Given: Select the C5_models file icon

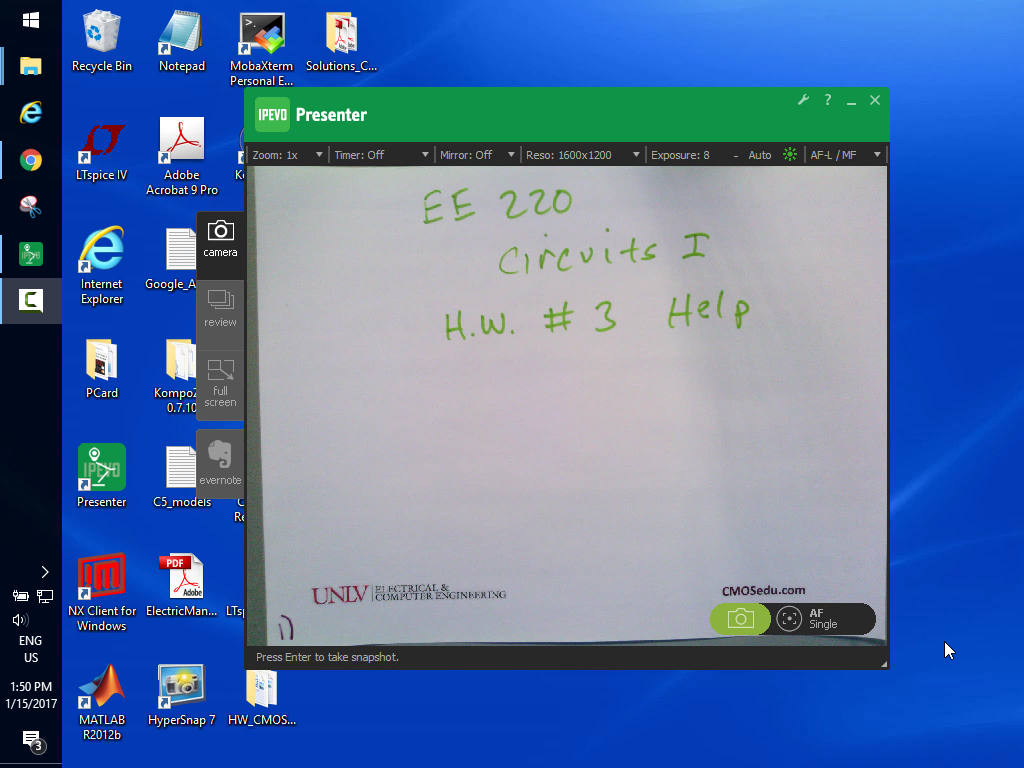Looking at the screenshot, I should pos(182,476).
